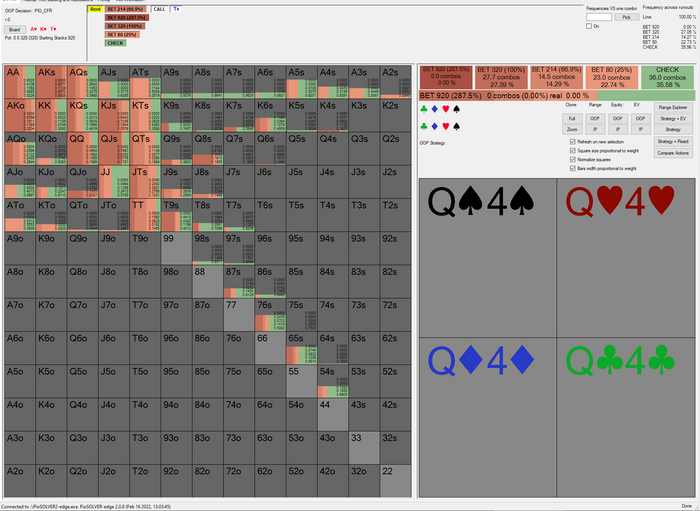Select the black spade icon in first suit row
This screenshot has width=700, height=511.
[456, 109]
